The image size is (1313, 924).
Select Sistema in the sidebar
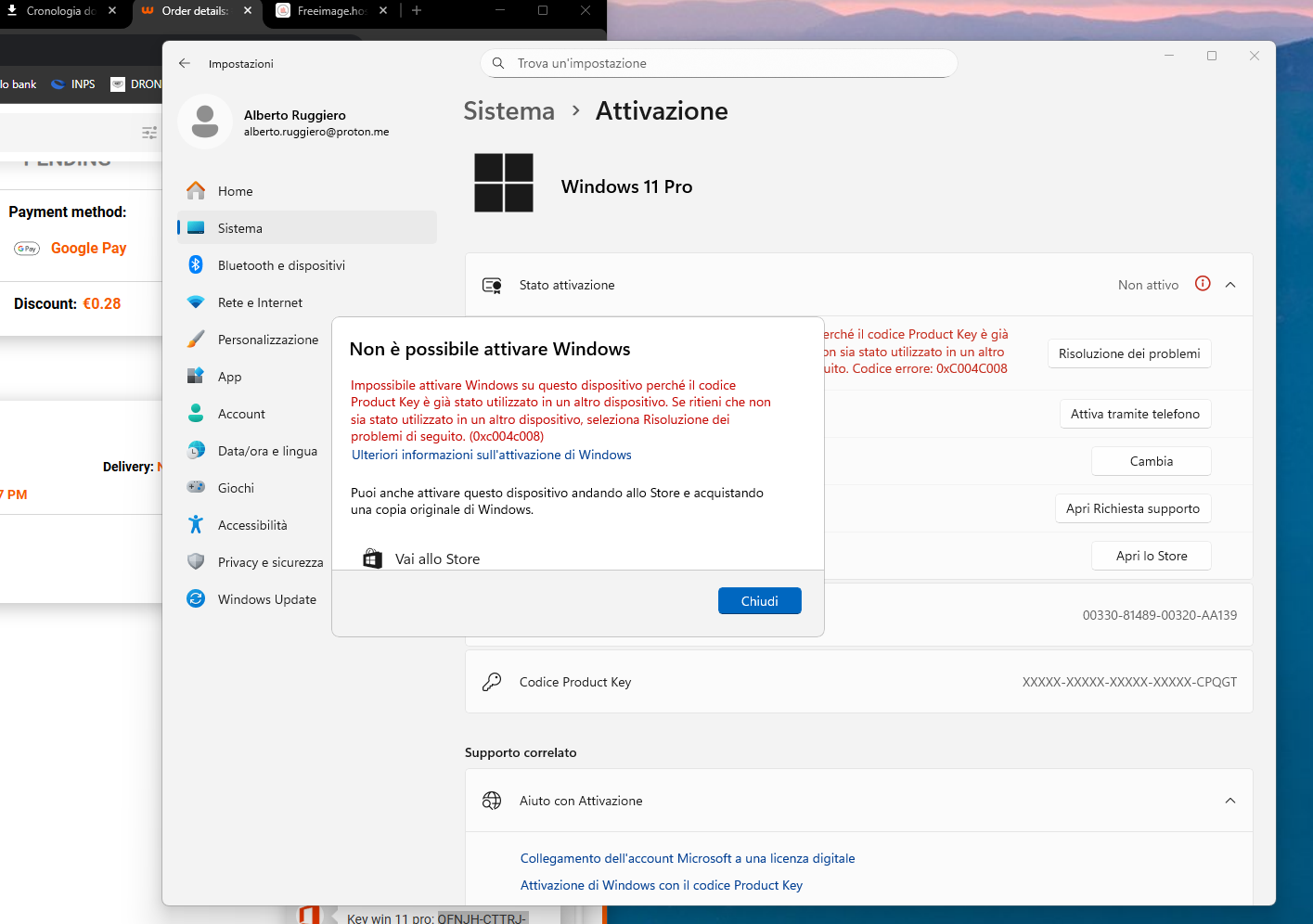[306, 228]
